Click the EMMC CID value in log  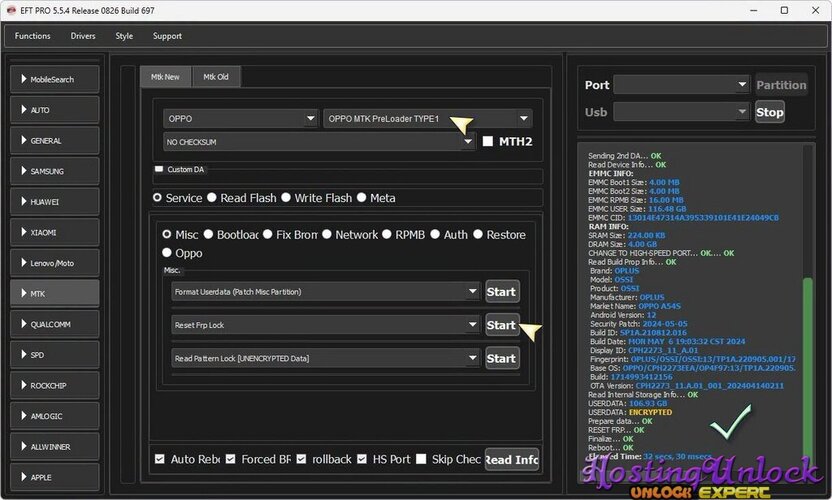pos(703,218)
